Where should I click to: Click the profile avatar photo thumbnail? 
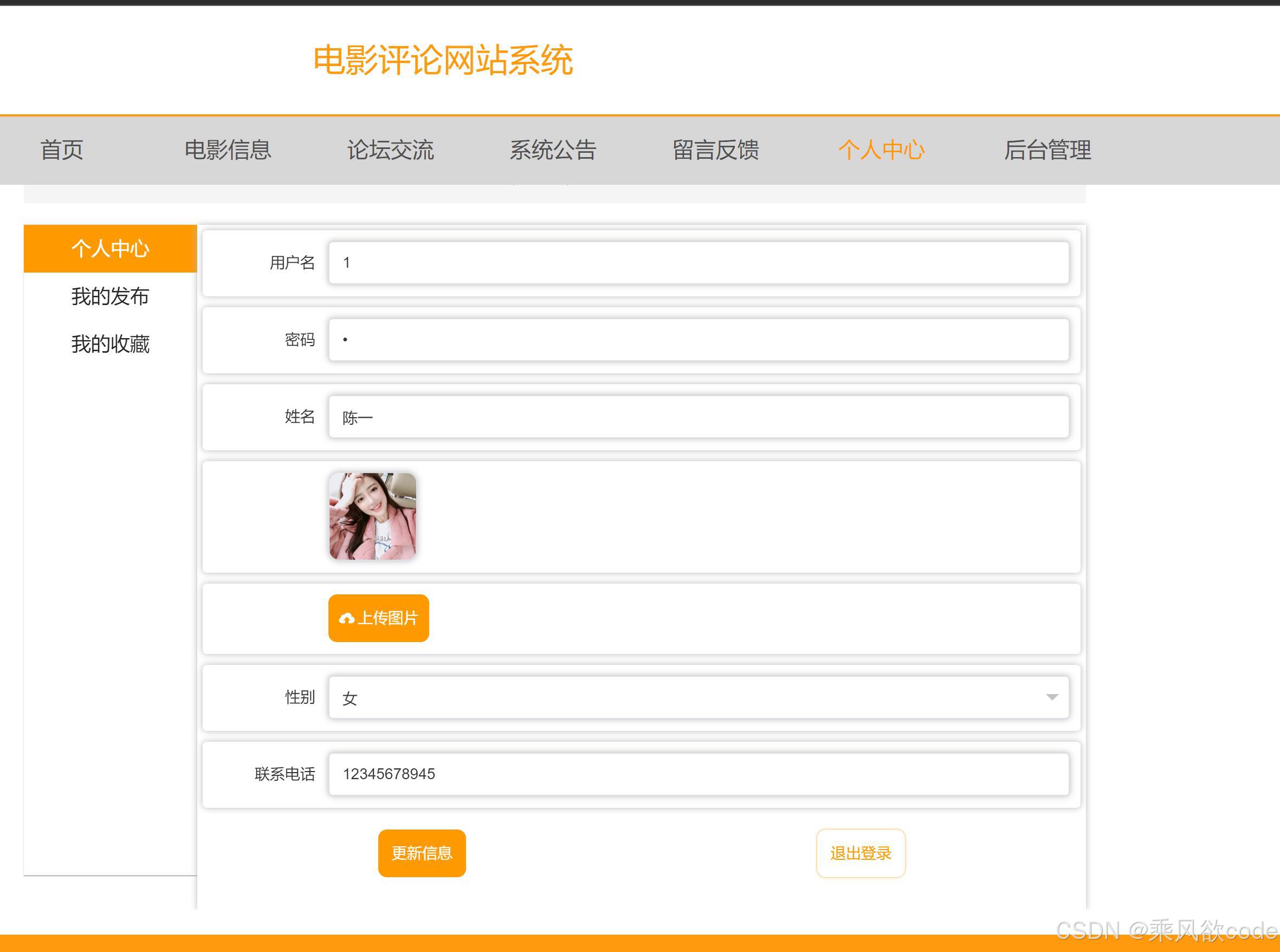(372, 516)
